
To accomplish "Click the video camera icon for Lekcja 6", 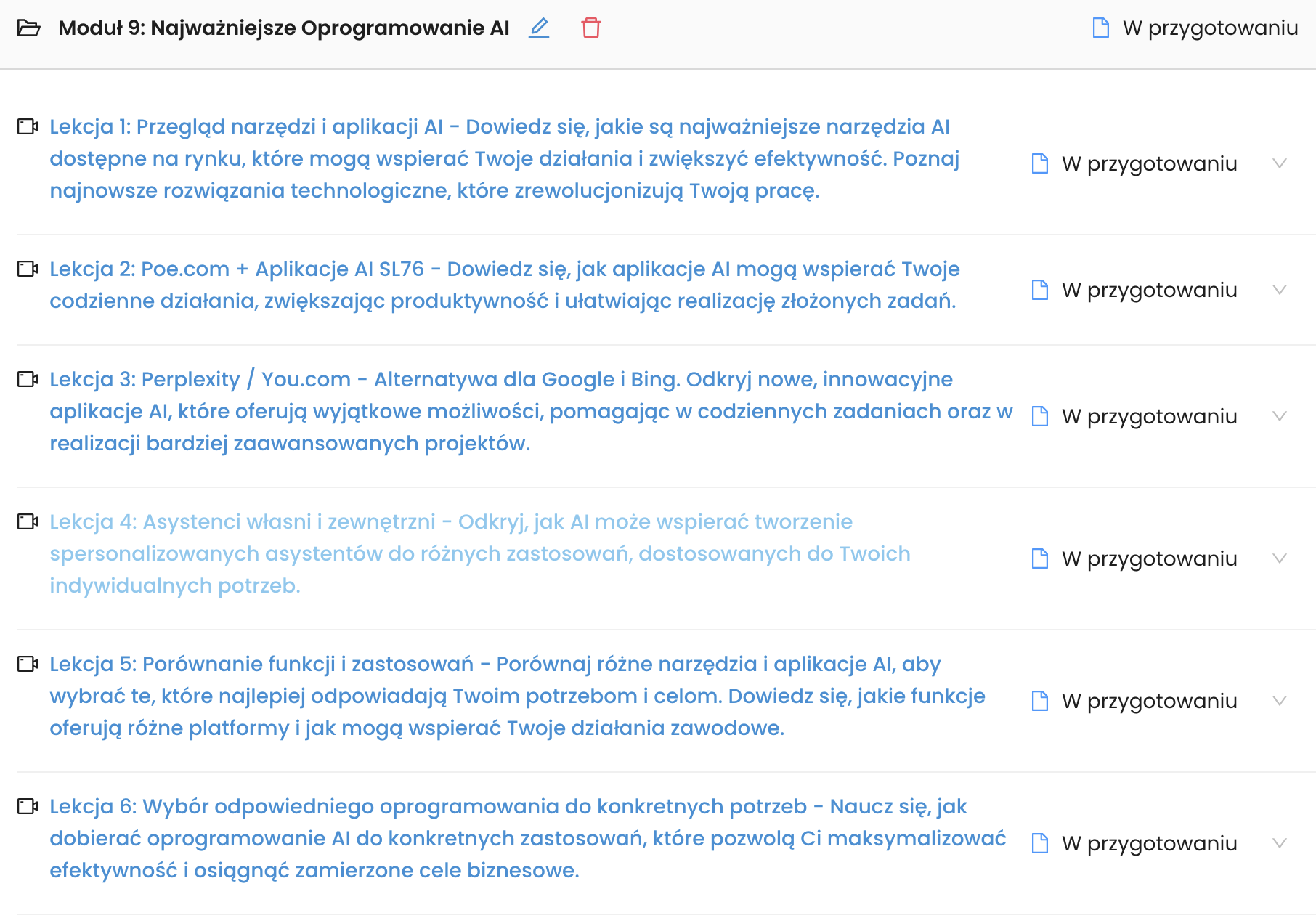I will [28, 807].
